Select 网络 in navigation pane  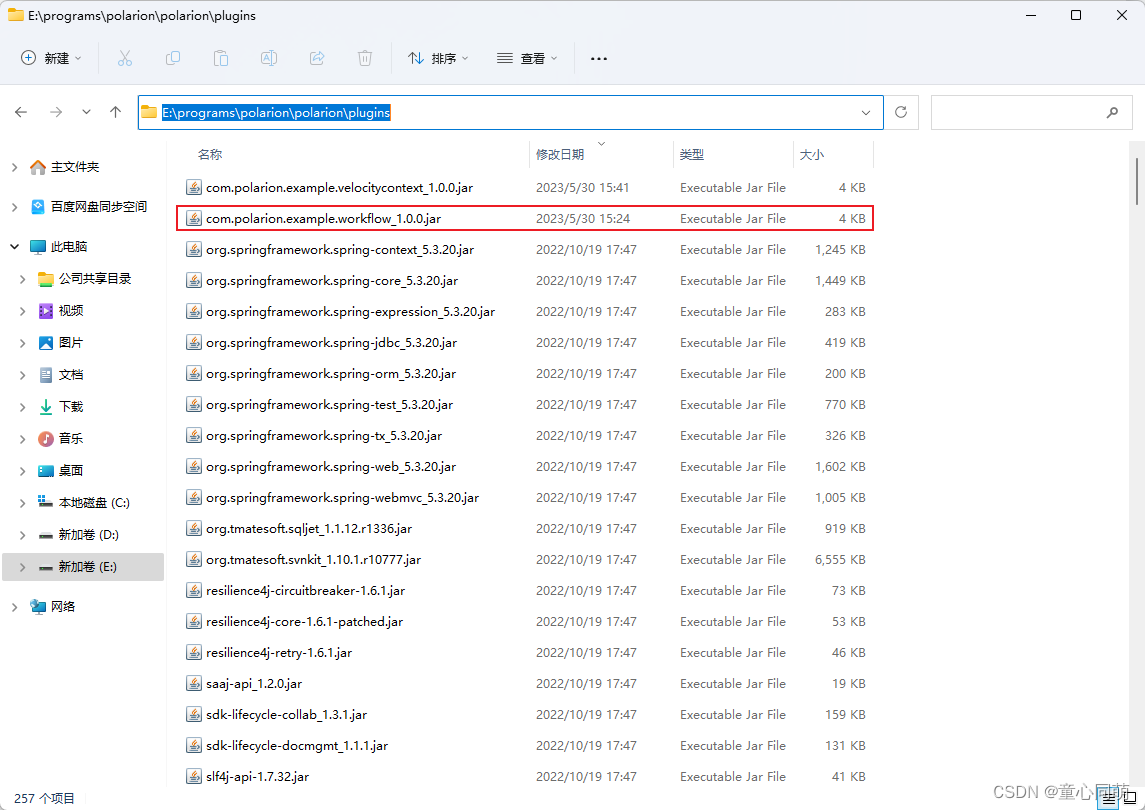coord(63,606)
